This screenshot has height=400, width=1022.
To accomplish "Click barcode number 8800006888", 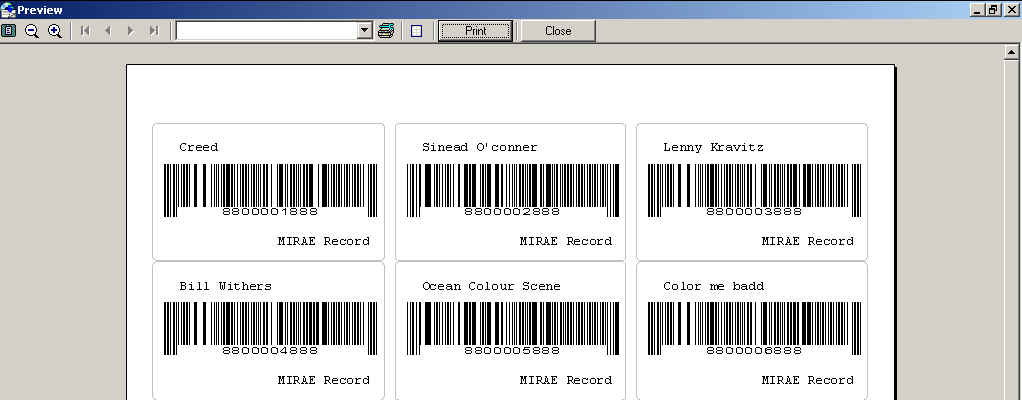I will [x=754, y=350].
